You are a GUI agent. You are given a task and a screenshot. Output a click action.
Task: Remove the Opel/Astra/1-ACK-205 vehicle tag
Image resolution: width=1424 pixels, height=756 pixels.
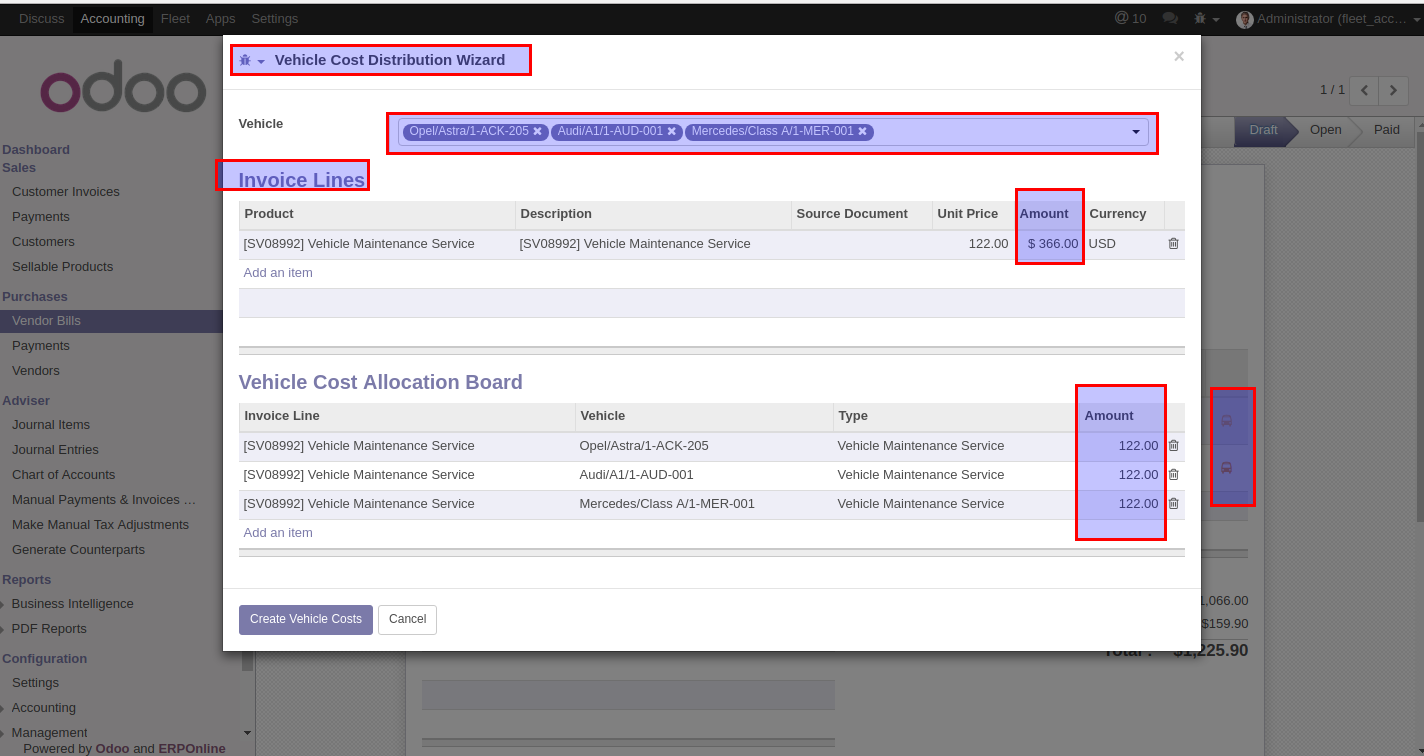pyautogui.click(x=537, y=131)
